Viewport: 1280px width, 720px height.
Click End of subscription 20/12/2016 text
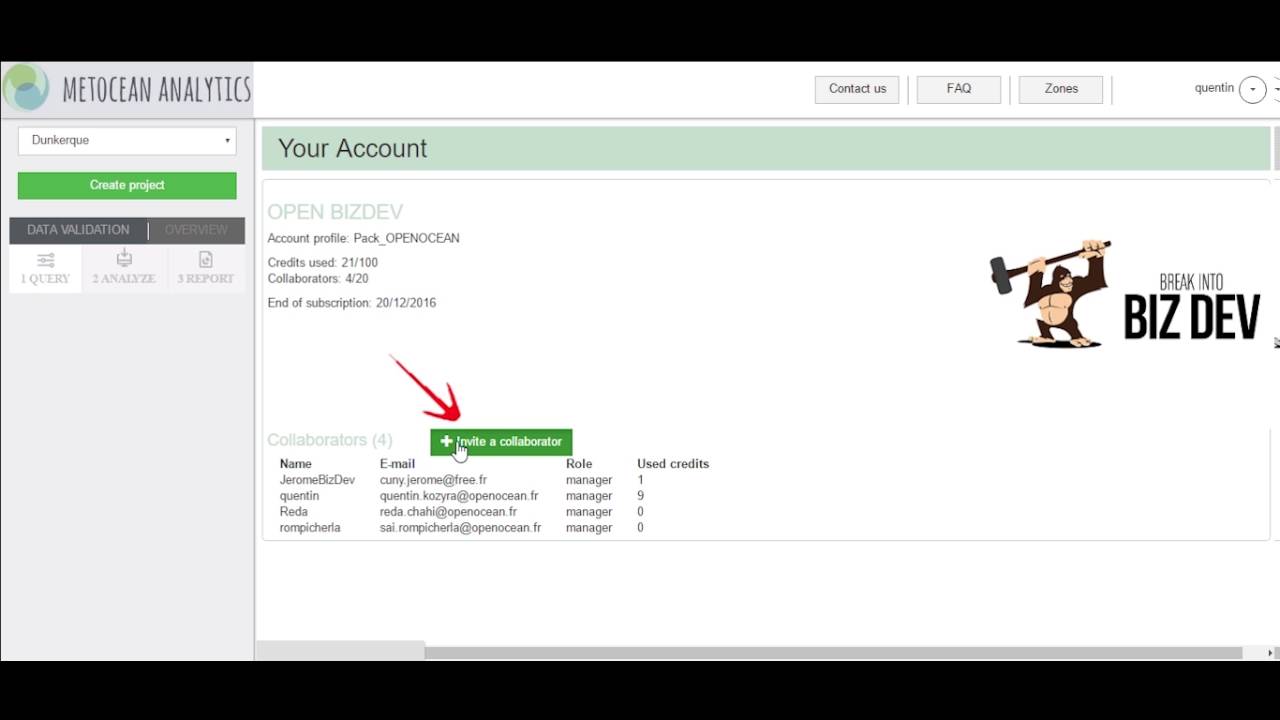(x=352, y=303)
